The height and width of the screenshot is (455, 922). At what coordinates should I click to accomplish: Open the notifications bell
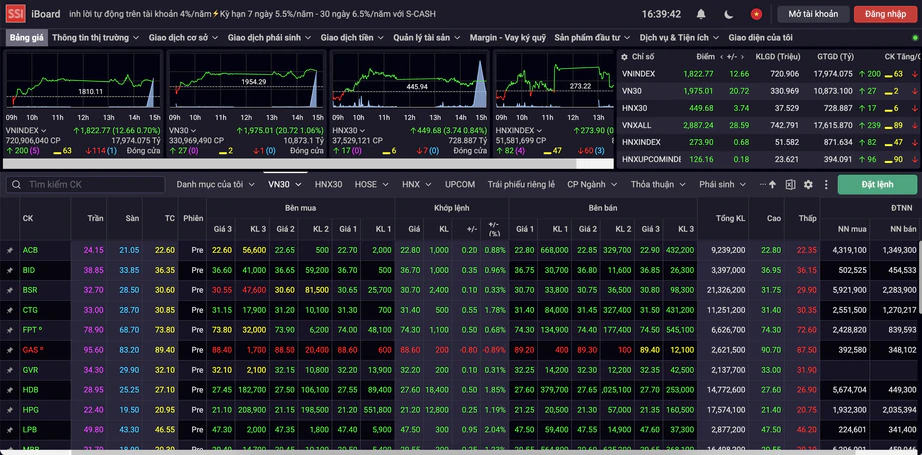click(701, 14)
